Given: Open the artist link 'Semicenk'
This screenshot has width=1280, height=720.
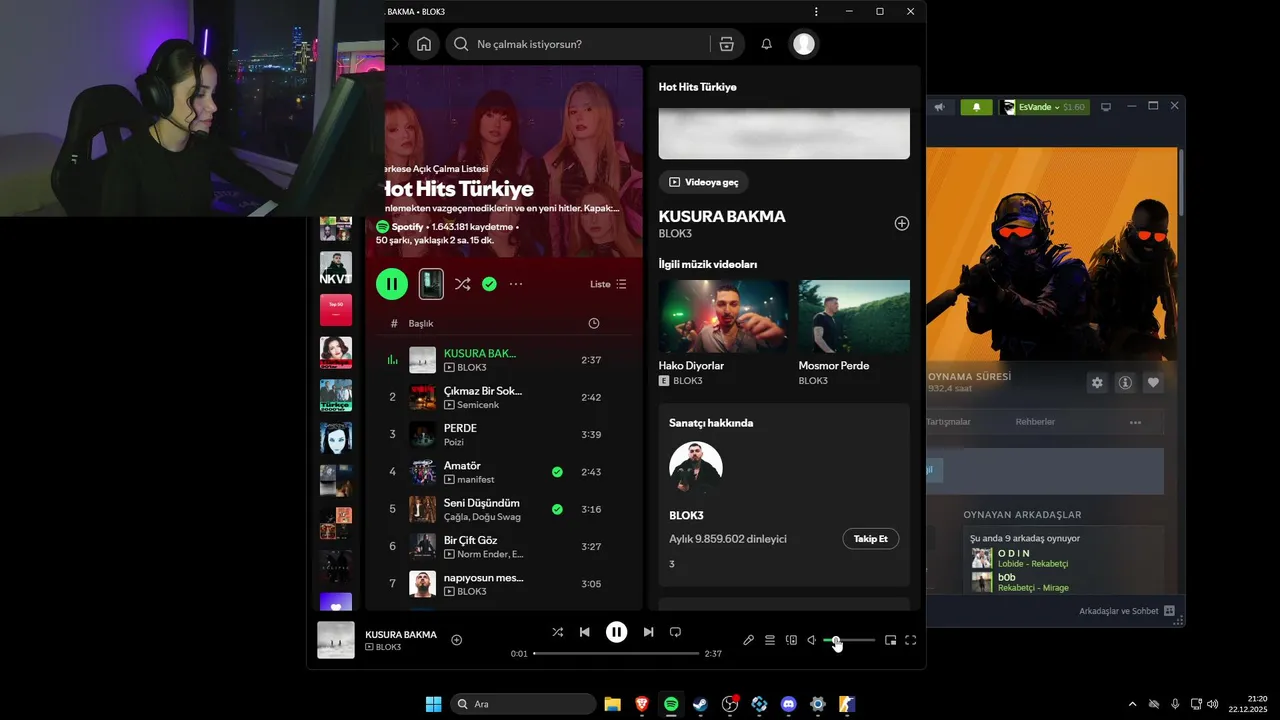Looking at the screenshot, I should pyautogui.click(x=476, y=405).
